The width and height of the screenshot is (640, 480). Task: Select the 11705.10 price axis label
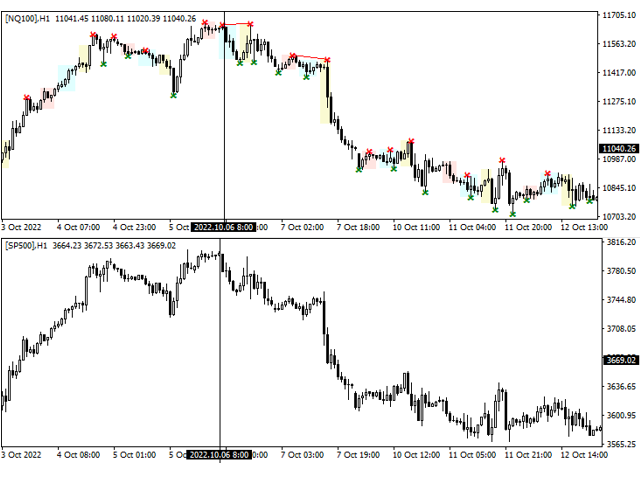coord(619,15)
